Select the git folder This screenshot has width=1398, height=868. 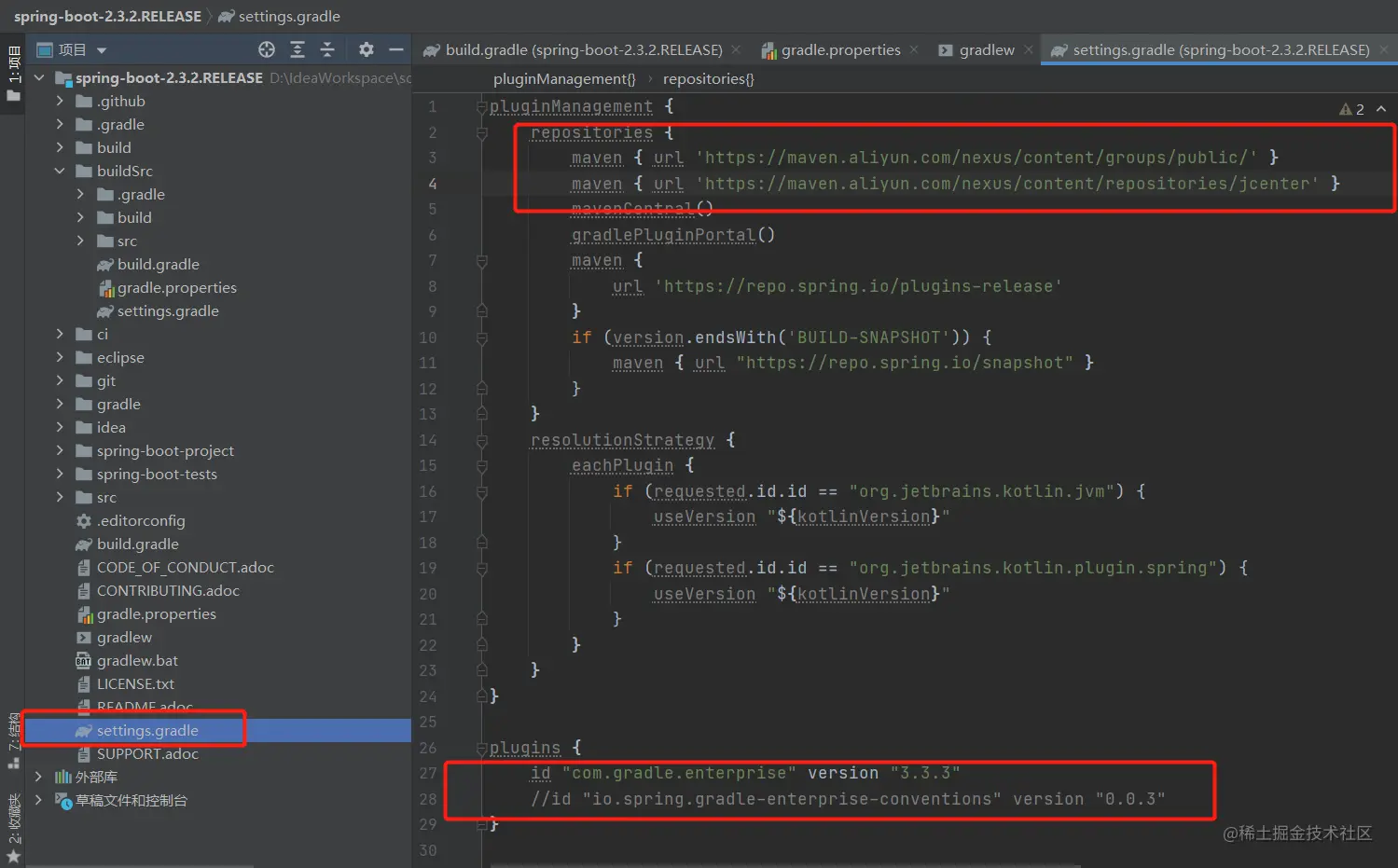[95, 380]
